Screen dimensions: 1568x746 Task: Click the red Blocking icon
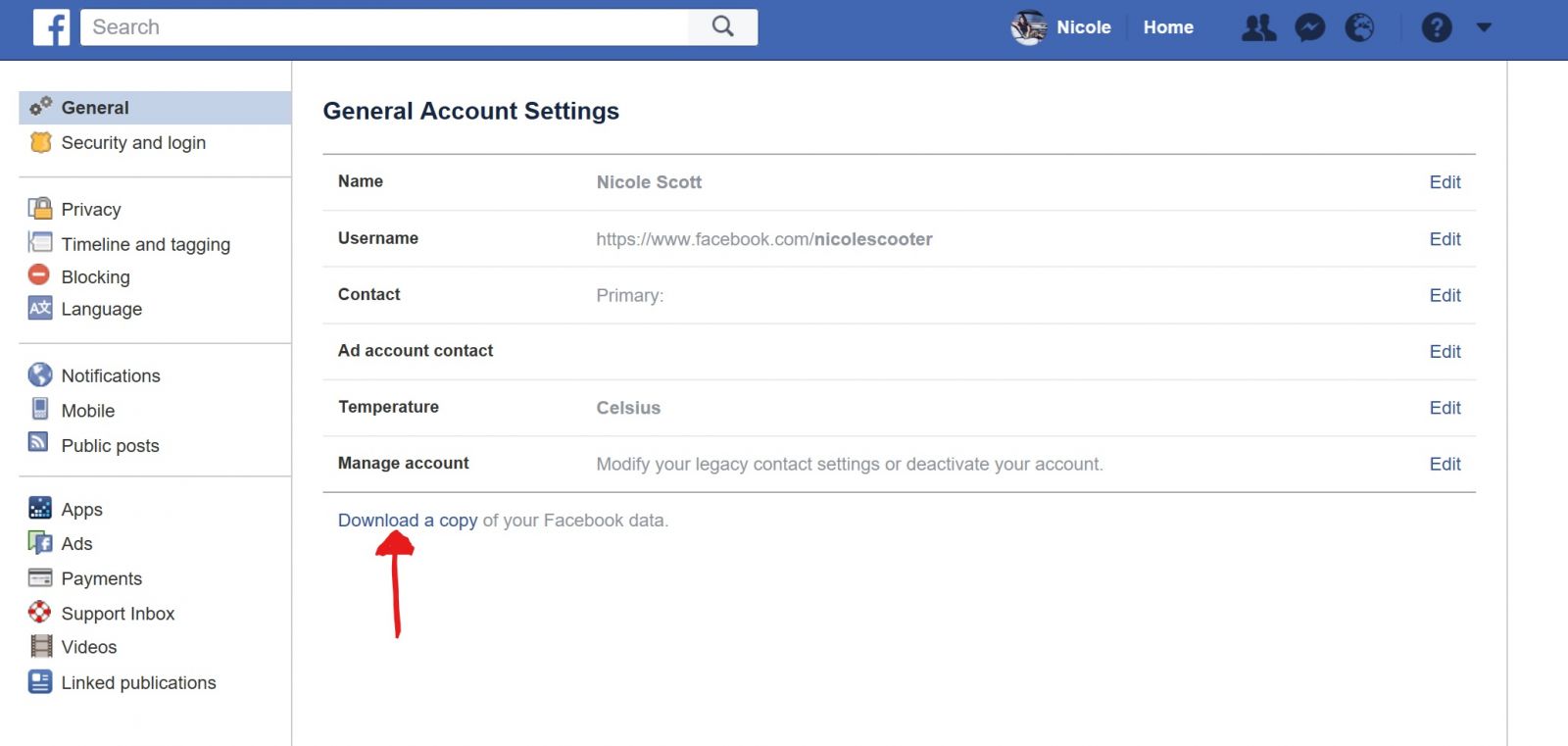click(x=39, y=274)
